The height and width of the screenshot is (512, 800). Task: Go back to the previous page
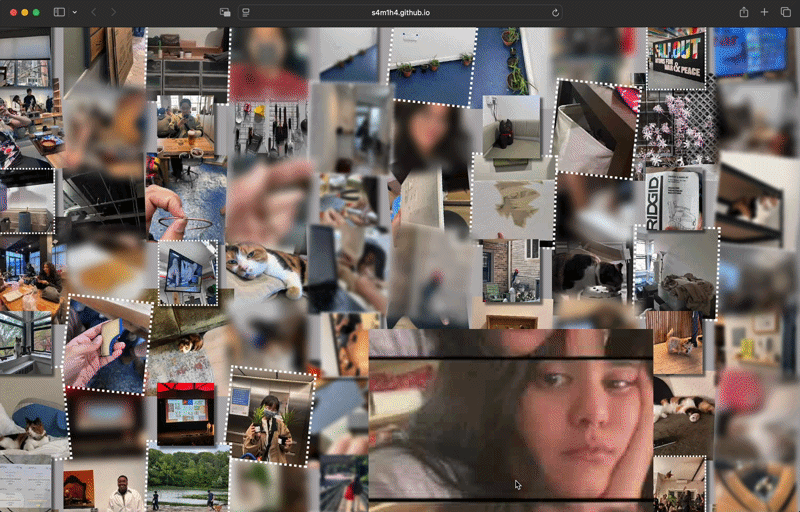pyautogui.click(x=93, y=12)
